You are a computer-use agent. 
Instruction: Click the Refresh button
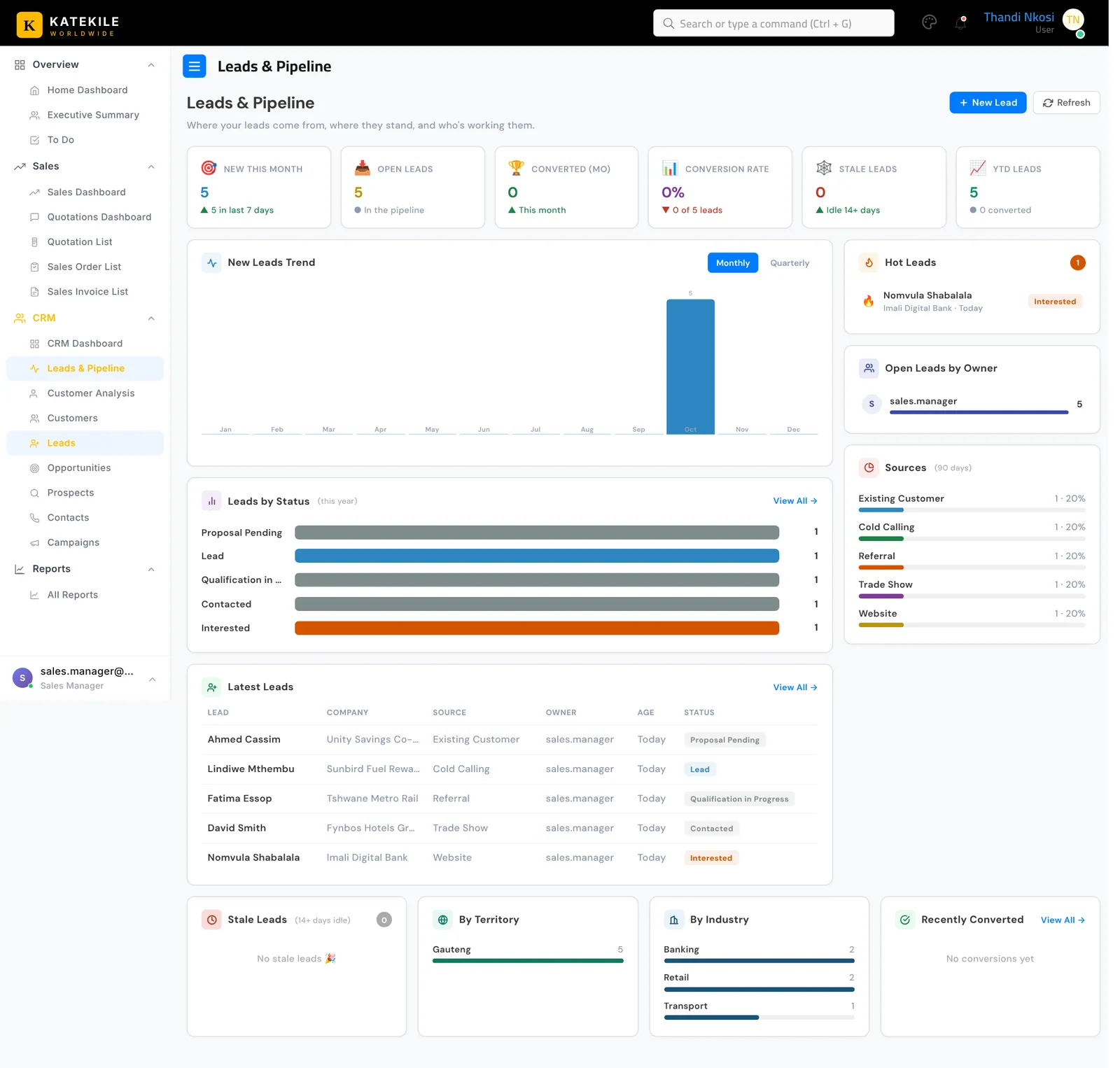pyautogui.click(x=1066, y=103)
